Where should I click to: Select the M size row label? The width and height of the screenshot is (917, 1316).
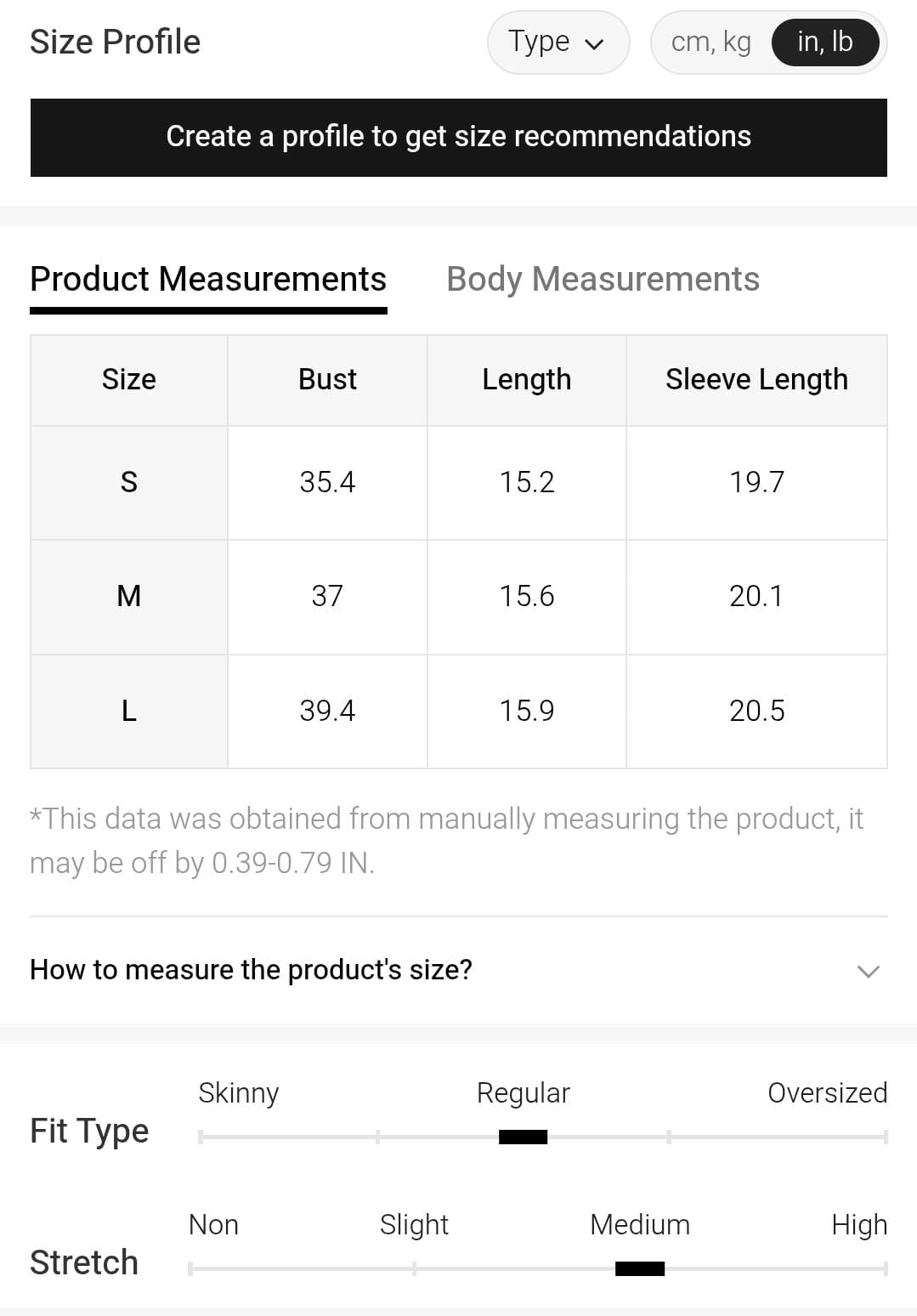coord(129,596)
